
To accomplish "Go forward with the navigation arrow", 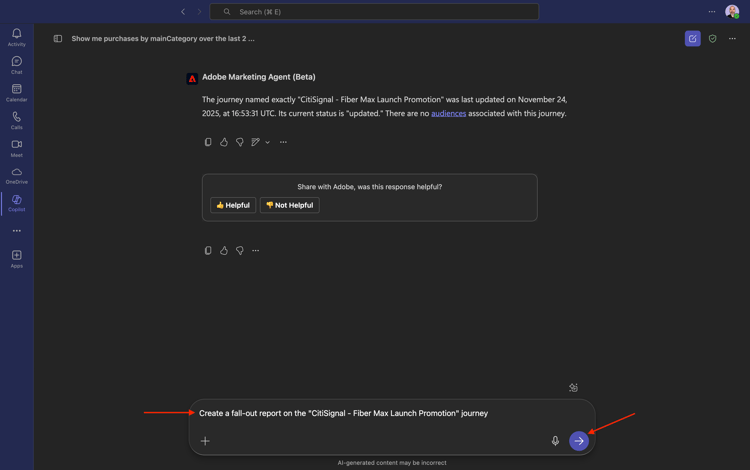I will pos(199,11).
